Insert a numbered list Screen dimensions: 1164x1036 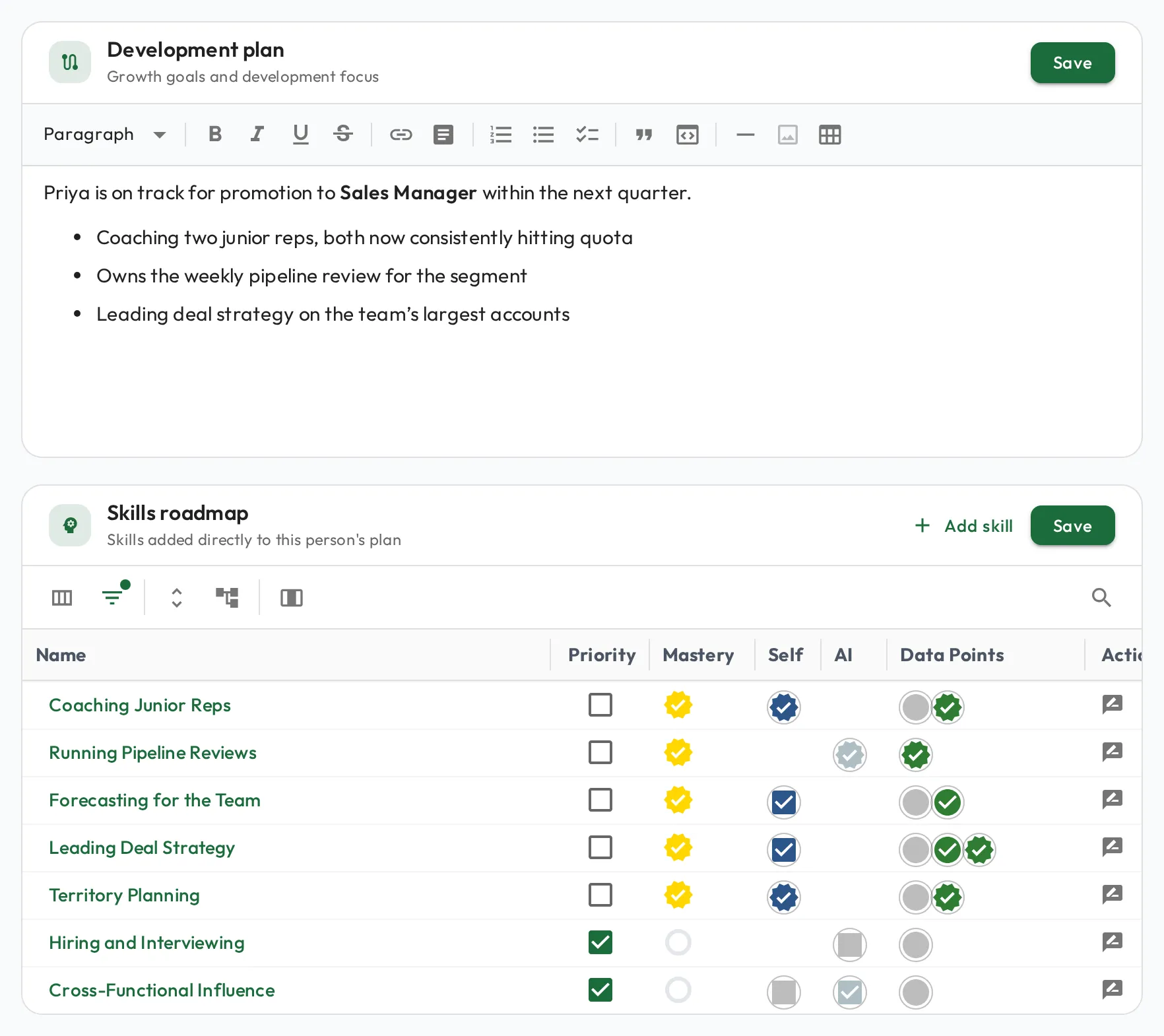pyautogui.click(x=501, y=135)
